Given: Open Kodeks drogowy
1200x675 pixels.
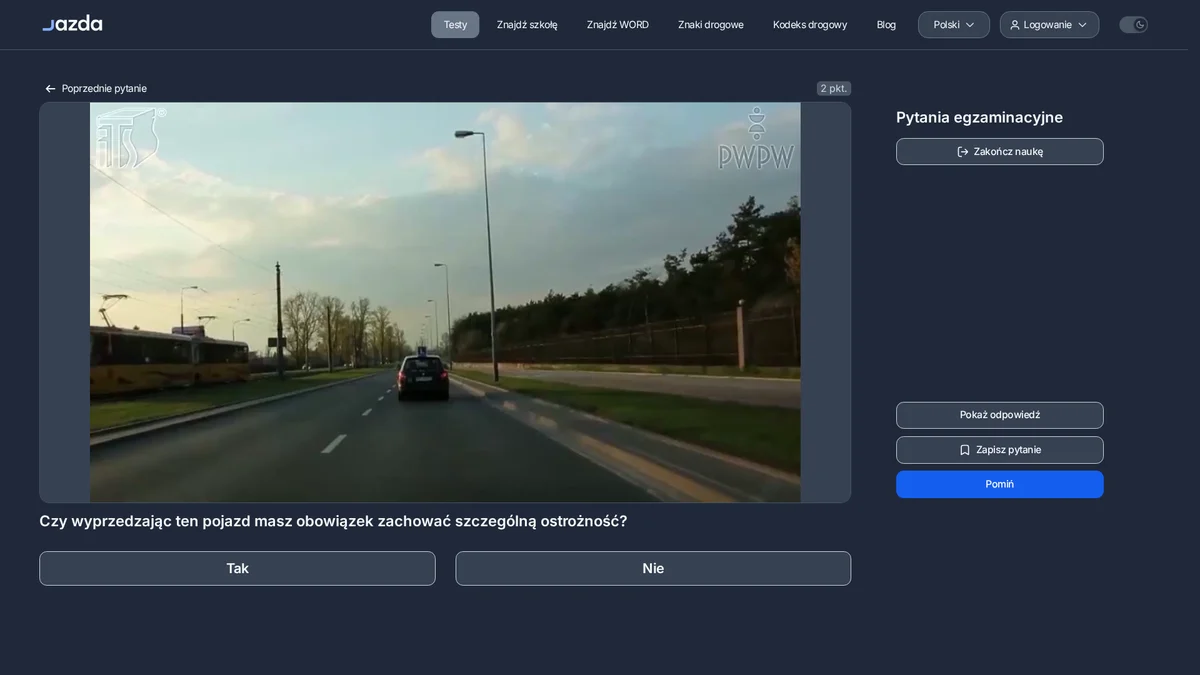Looking at the screenshot, I should click(810, 25).
